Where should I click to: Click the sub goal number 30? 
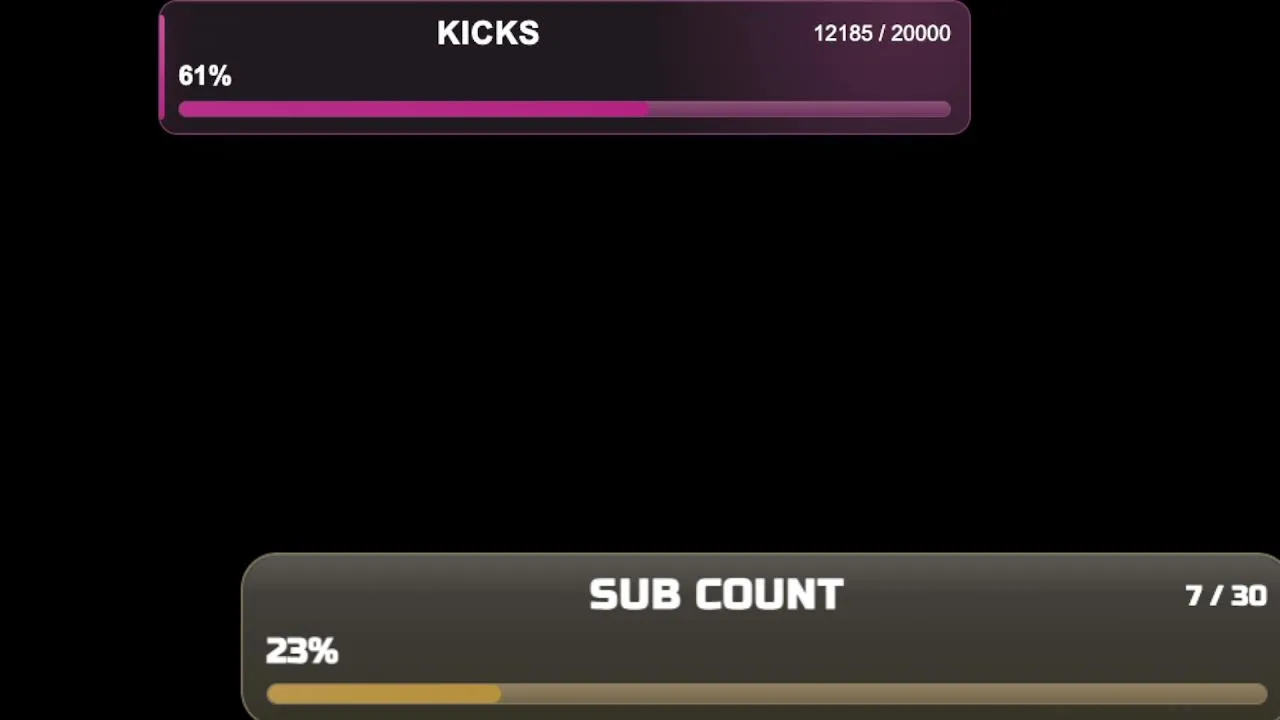click(x=1249, y=596)
